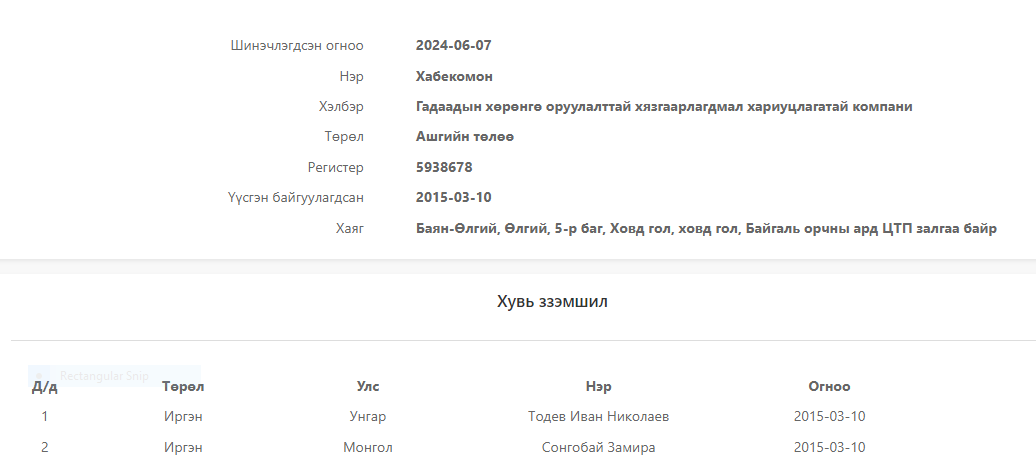Image resolution: width=1036 pixels, height=465 pixels.
Task: Click row number 2 in shareholders table
Action: (44, 447)
